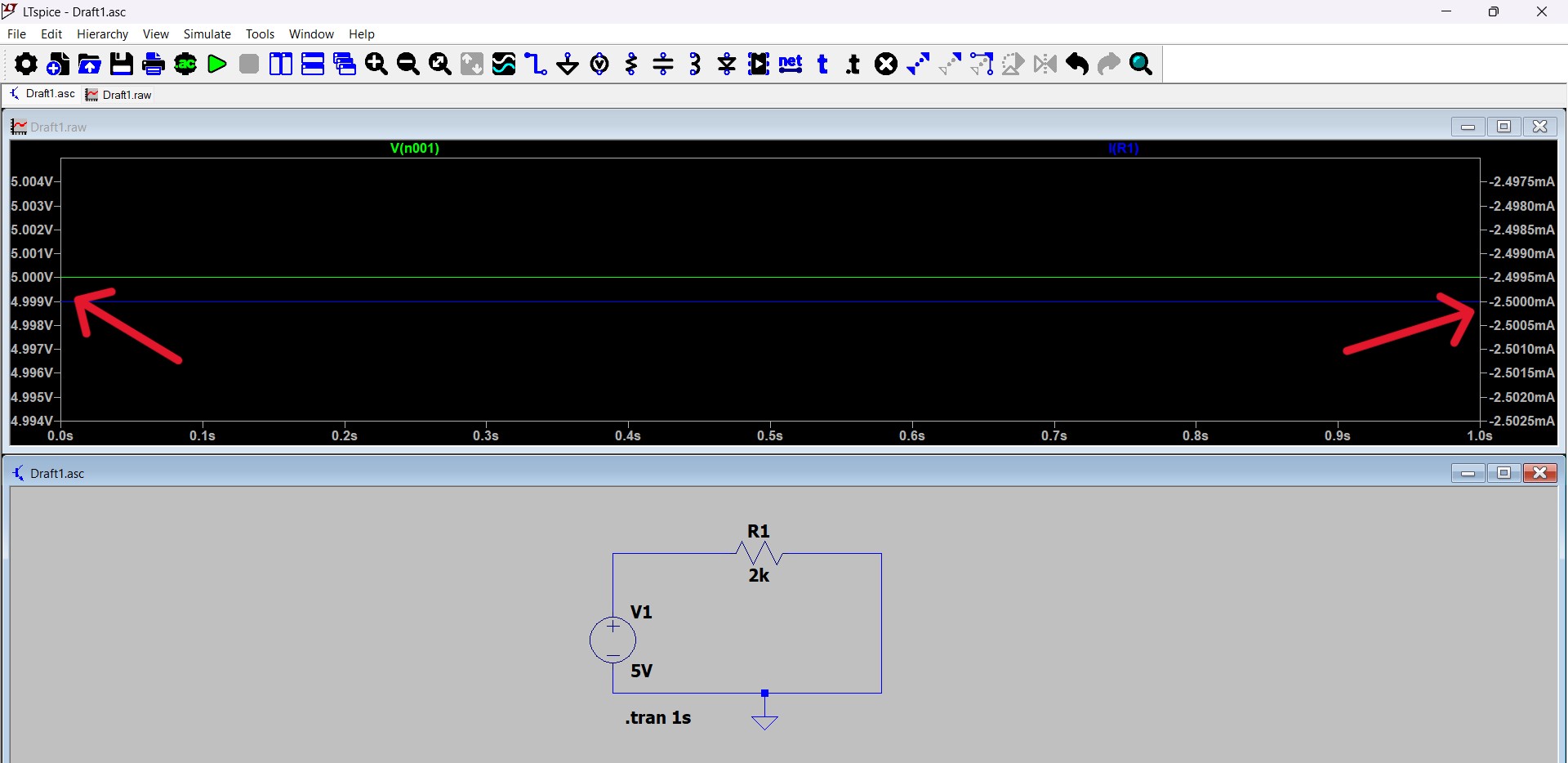
Task: Open the Hierarchy menu
Action: point(102,34)
